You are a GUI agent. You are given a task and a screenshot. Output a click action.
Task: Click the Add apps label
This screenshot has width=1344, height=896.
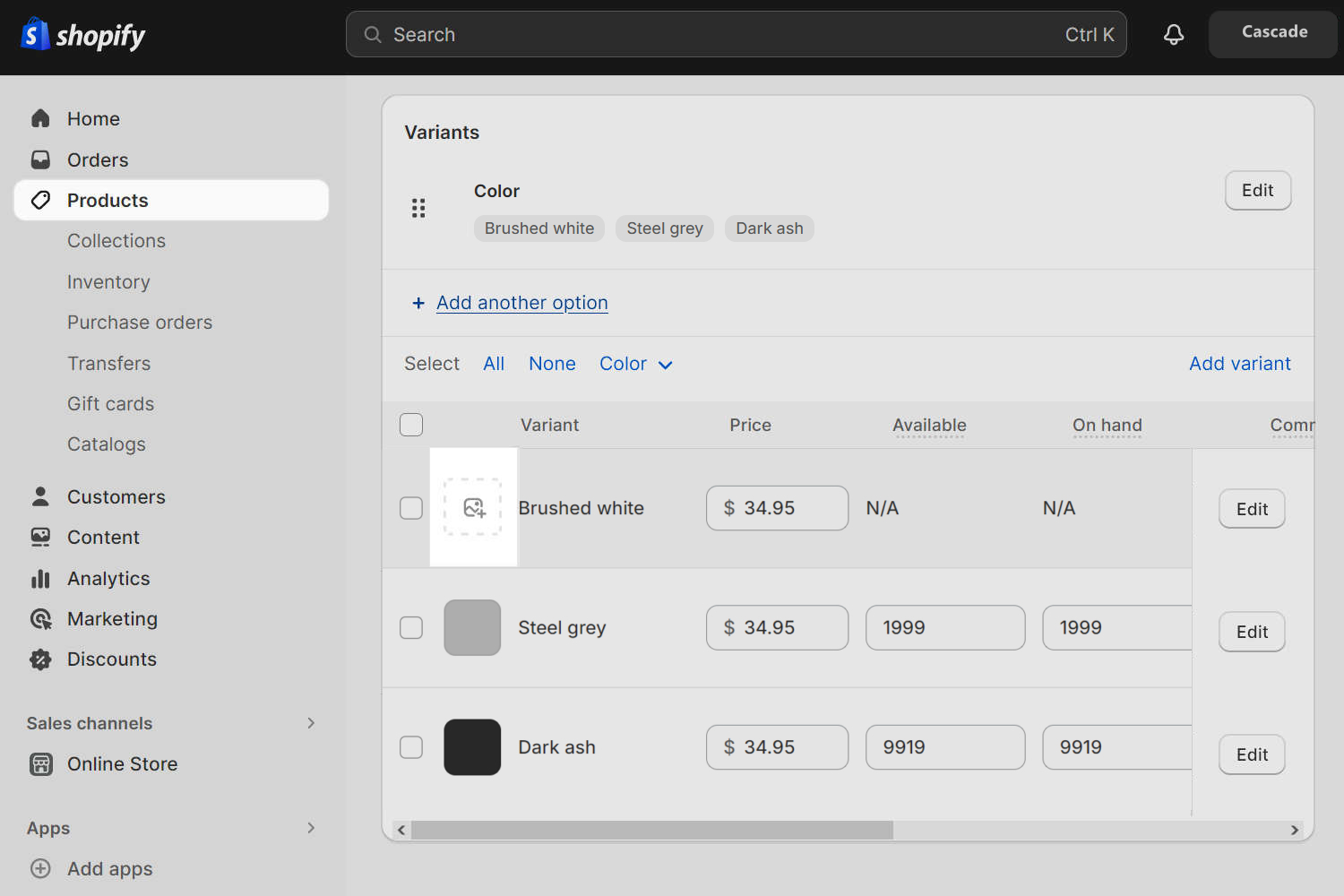click(x=110, y=868)
